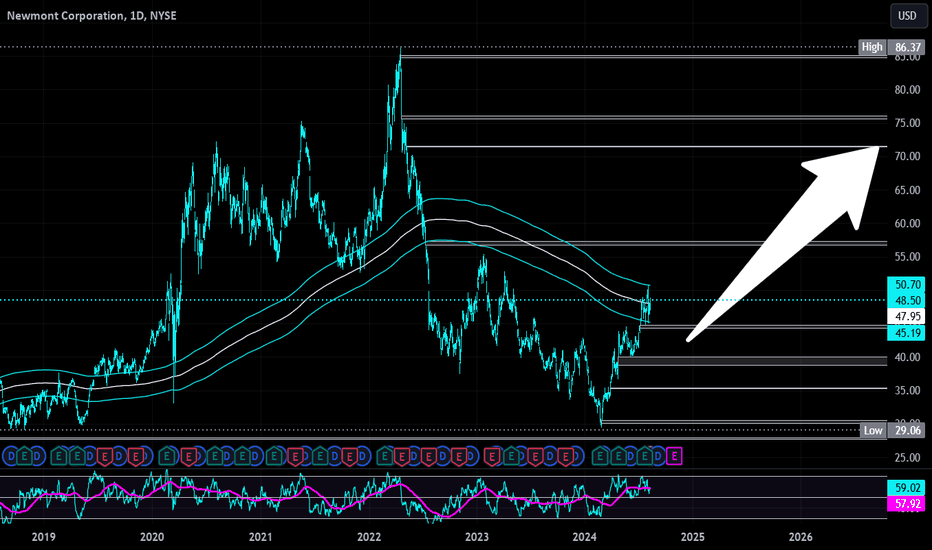
Task: Click the 25.00 price axis label
Action: 908,458
